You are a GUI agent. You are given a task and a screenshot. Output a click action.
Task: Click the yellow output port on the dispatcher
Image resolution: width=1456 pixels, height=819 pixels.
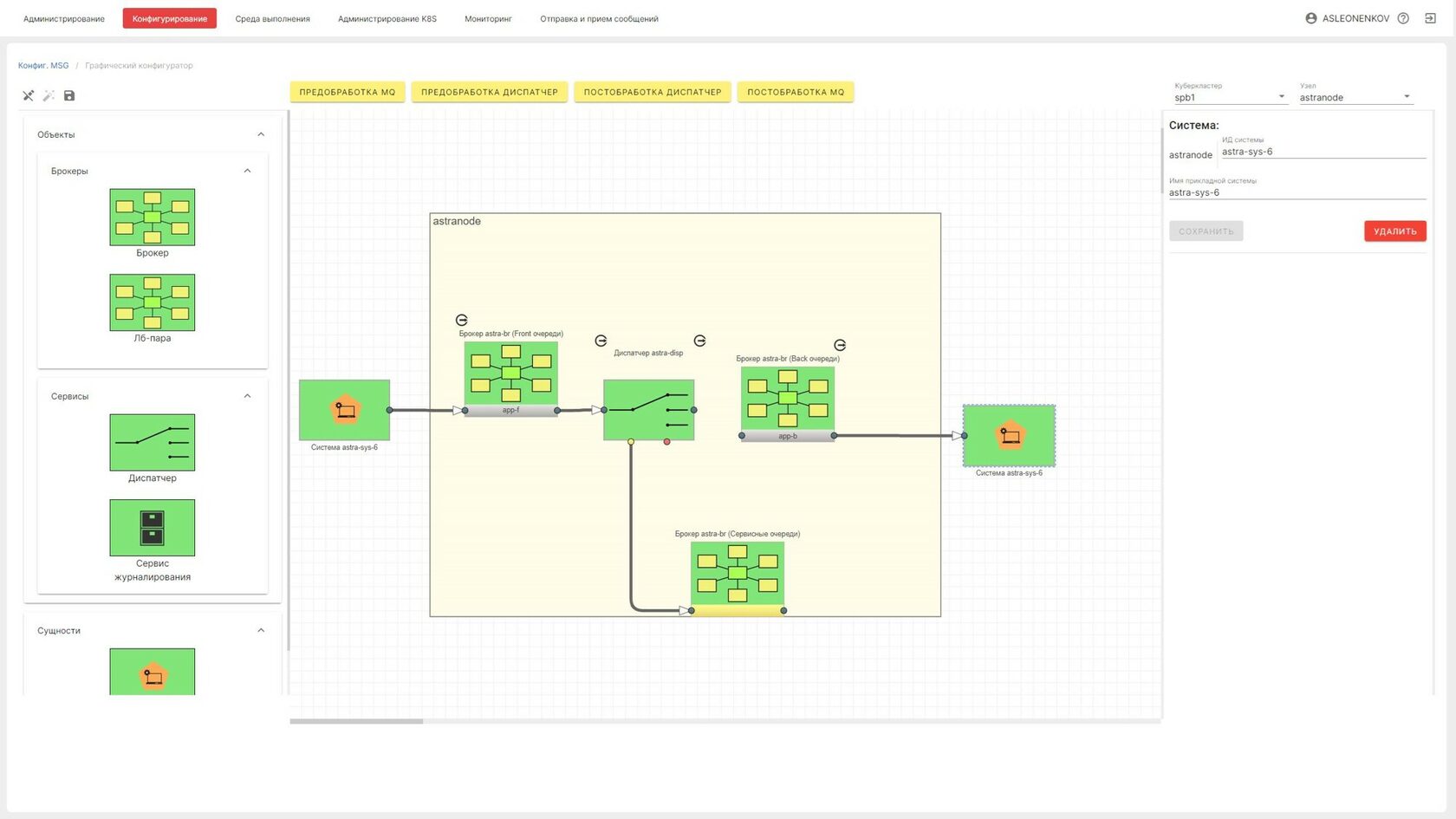click(631, 442)
